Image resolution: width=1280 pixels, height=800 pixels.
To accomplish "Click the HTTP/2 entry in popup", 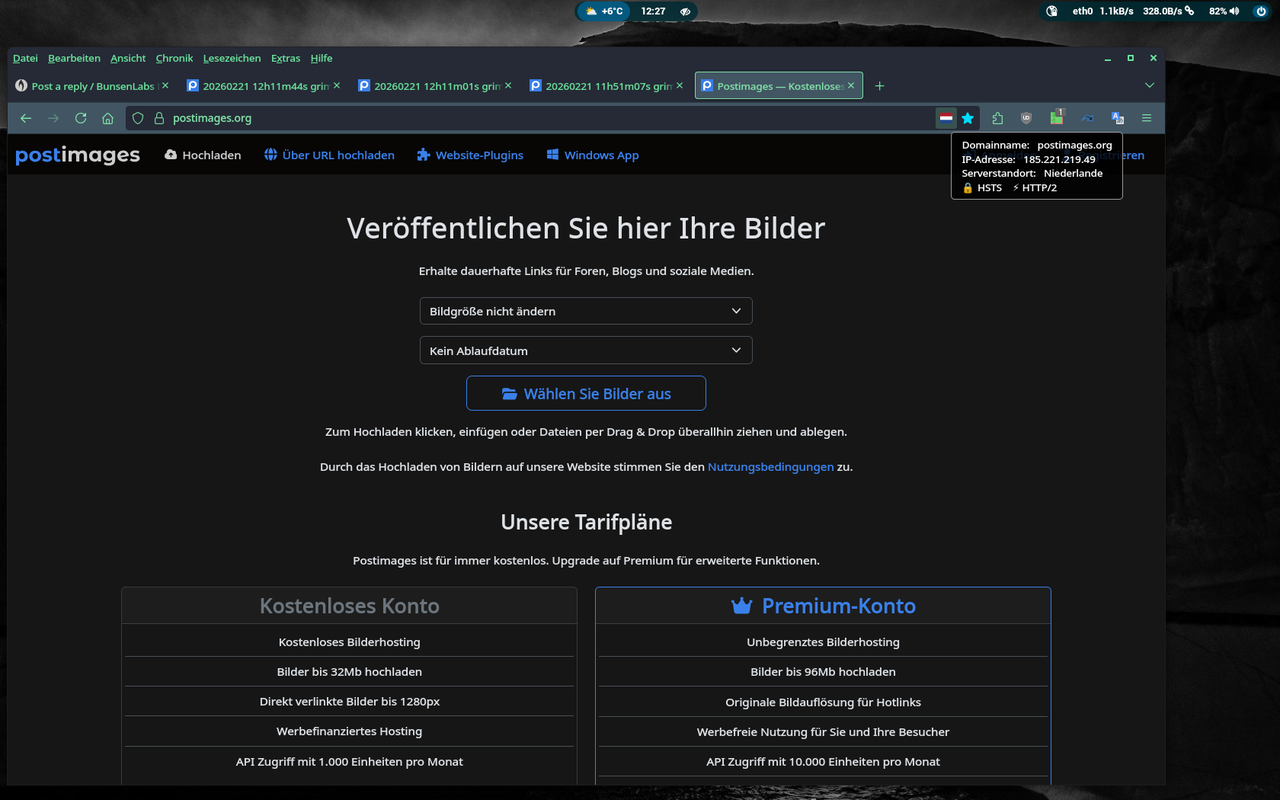I will pos(1034,187).
